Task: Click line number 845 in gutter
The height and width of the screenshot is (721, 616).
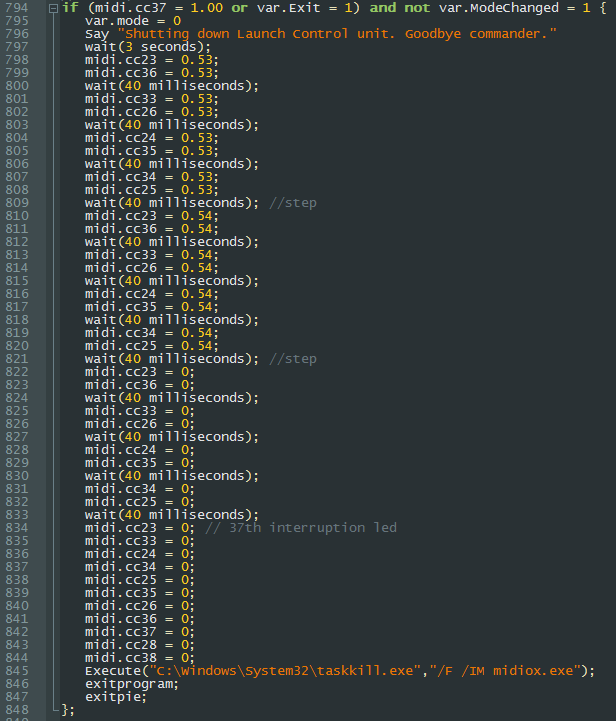Action: click(17, 671)
